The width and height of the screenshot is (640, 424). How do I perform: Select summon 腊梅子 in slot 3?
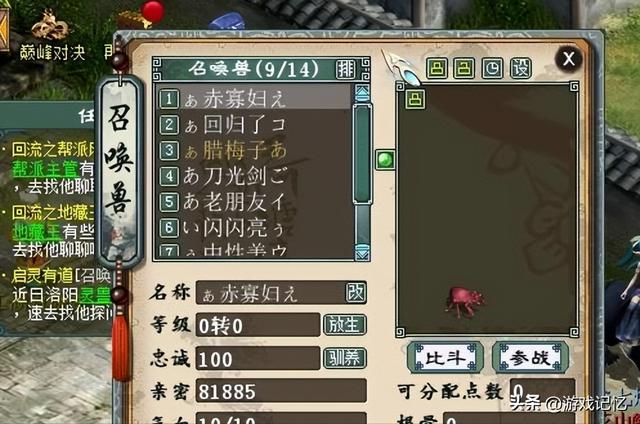tap(254, 151)
